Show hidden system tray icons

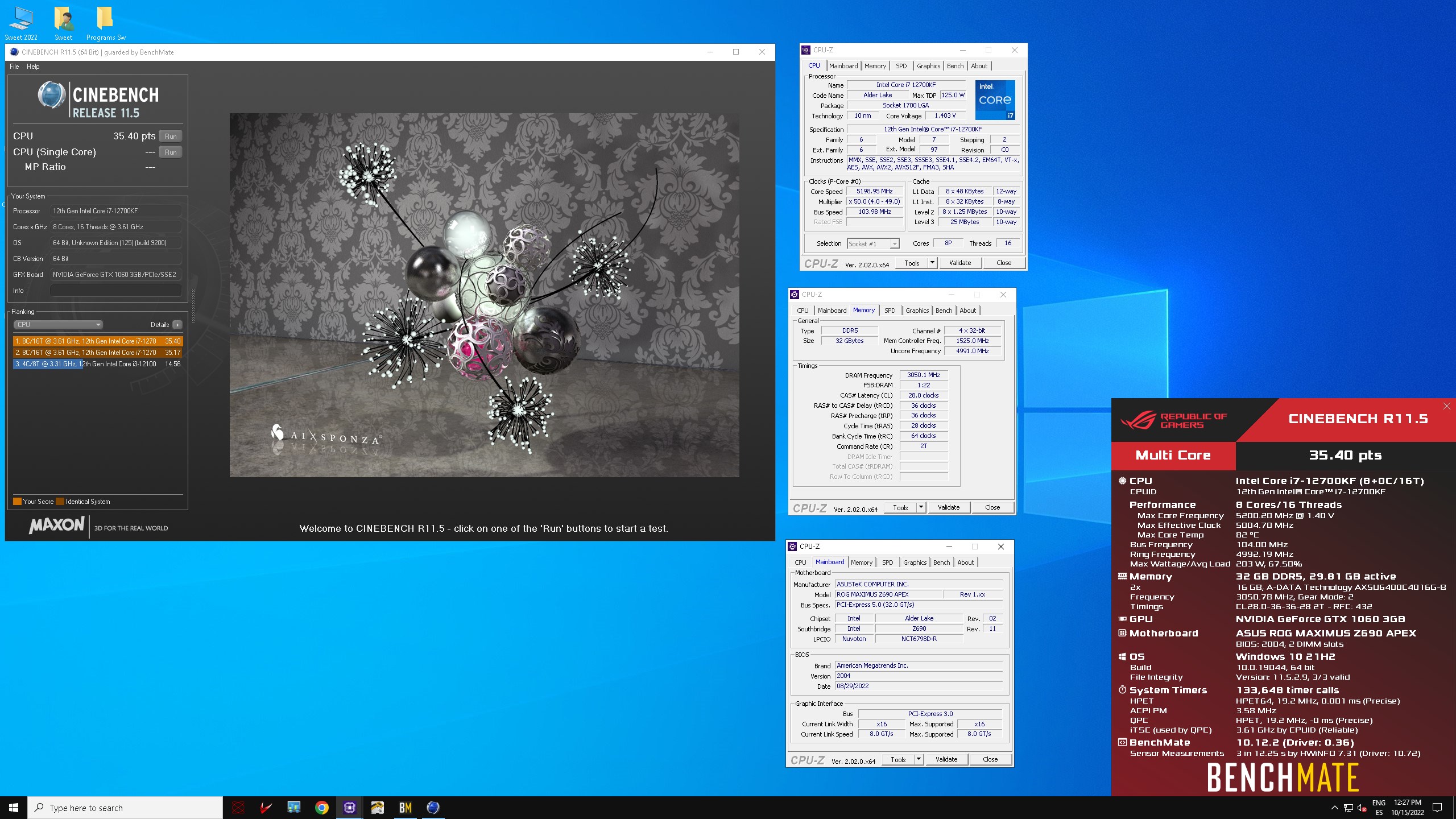(1334, 808)
